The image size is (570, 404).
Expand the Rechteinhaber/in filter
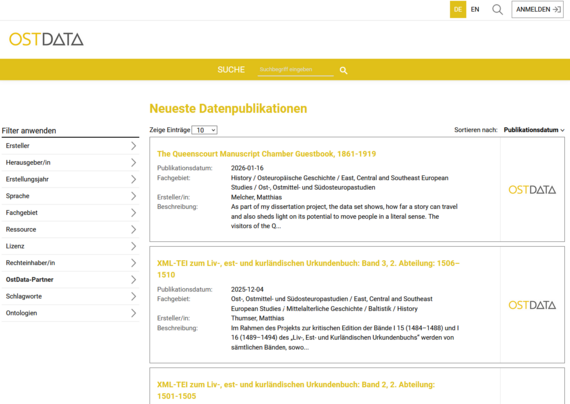click(x=70, y=263)
